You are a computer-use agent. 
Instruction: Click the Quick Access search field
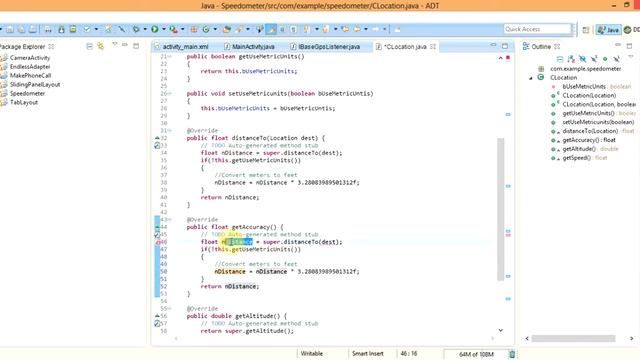pyautogui.click(x=537, y=29)
